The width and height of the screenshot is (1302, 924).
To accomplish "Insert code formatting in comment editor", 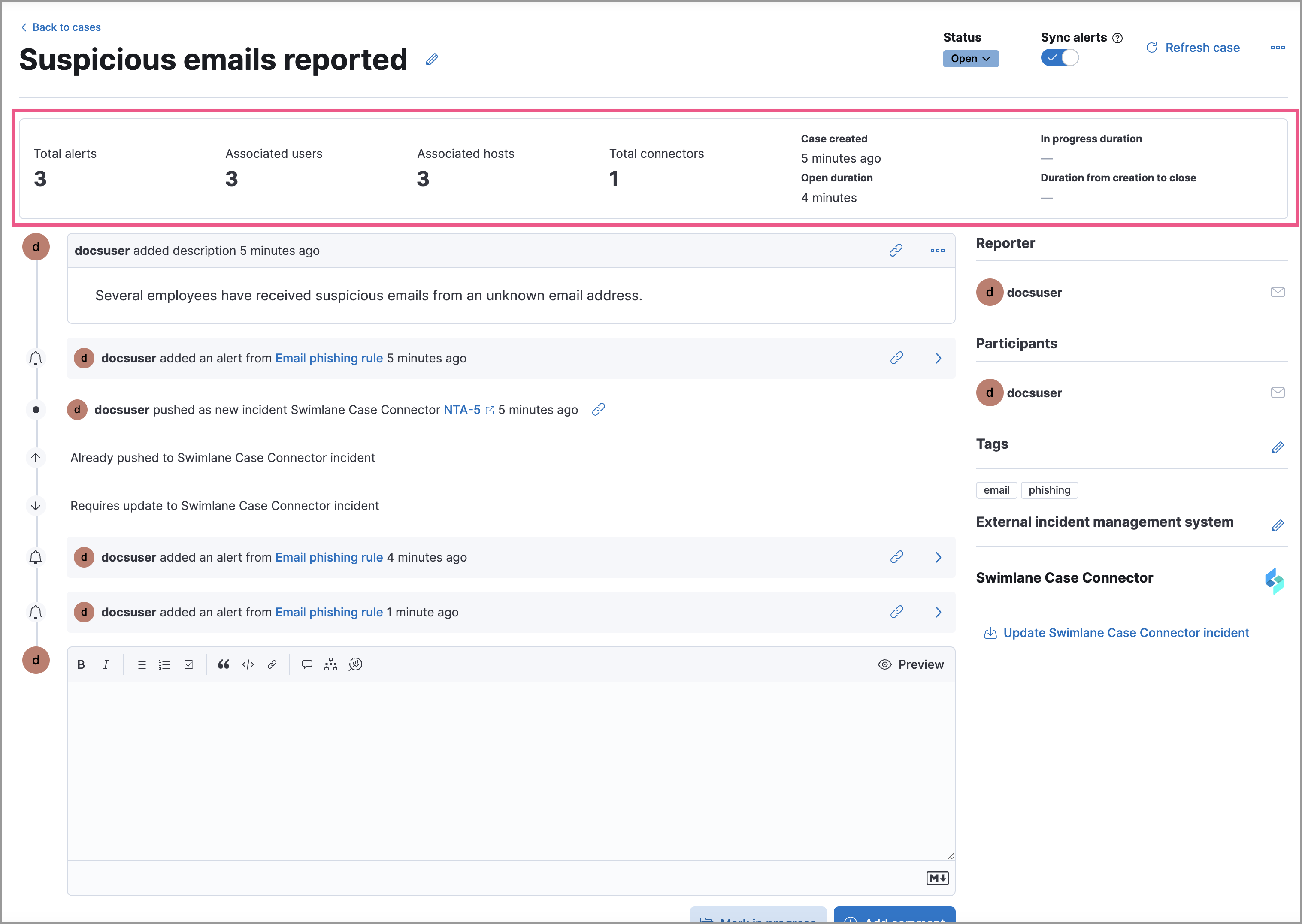I will coord(248,664).
